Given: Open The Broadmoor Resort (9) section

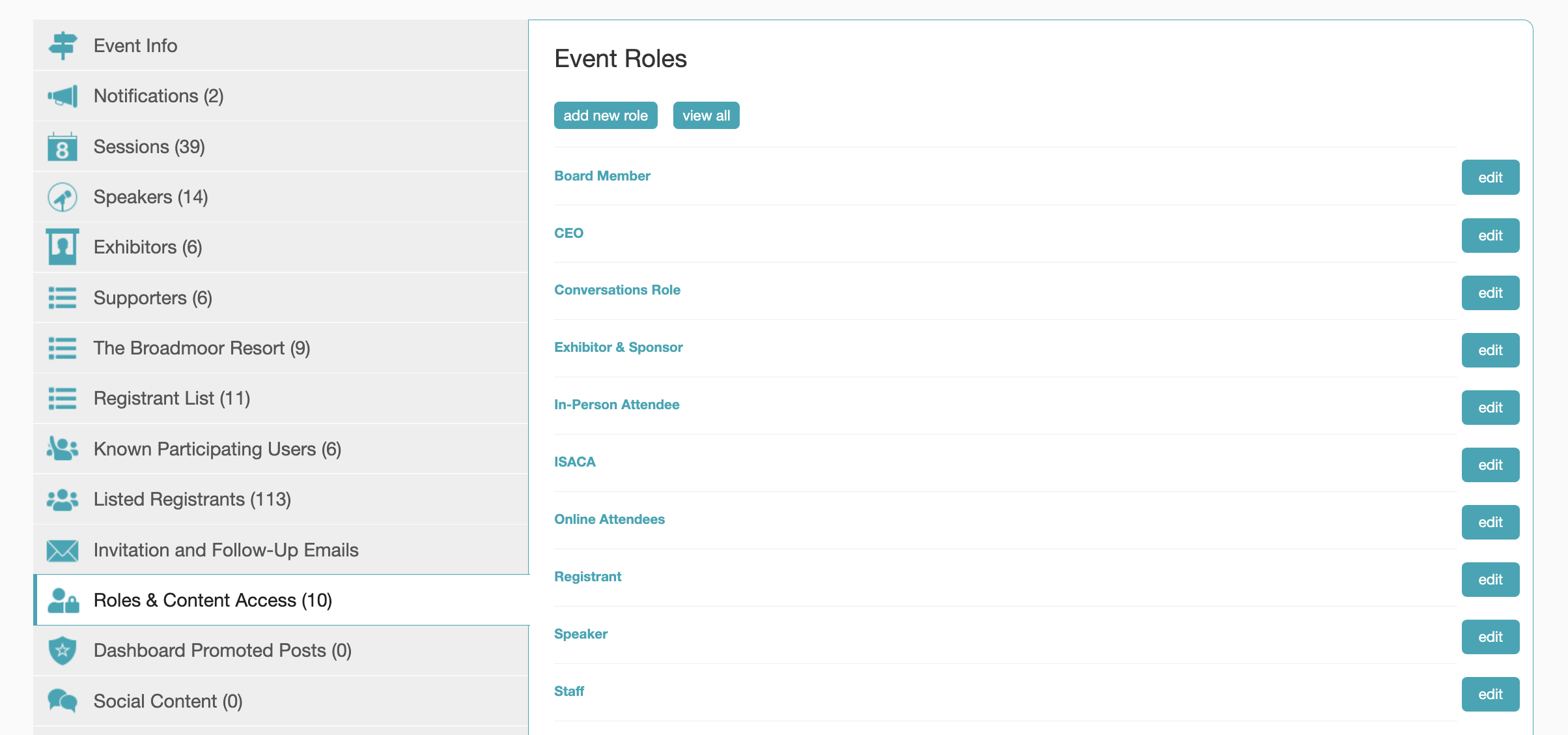Looking at the screenshot, I should pyautogui.click(x=202, y=348).
